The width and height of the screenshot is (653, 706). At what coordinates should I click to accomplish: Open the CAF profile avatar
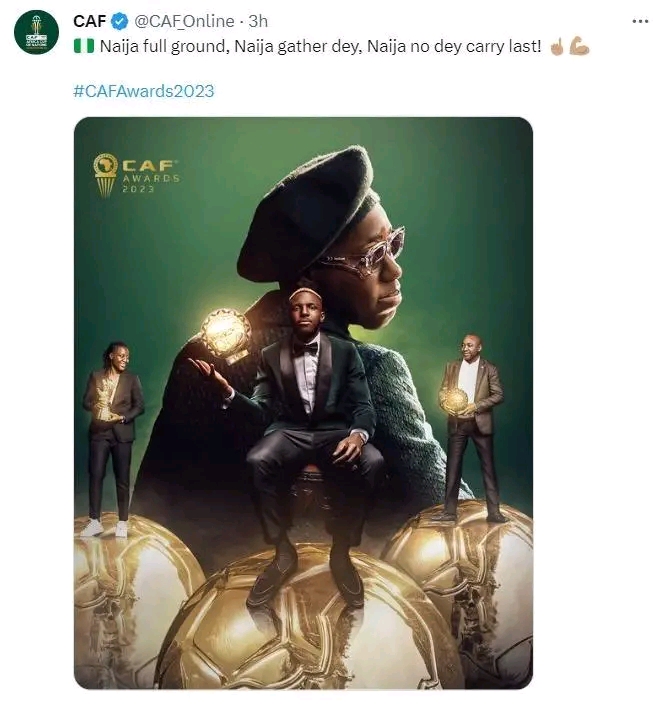click(x=35, y=32)
